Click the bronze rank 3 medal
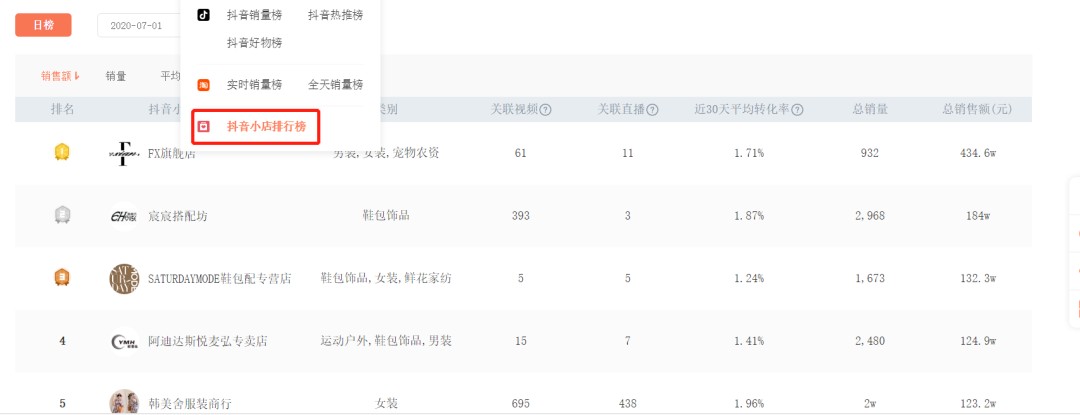Image resolution: width=1080 pixels, height=415 pixels. pyautogui.click(x=62, y=278)
